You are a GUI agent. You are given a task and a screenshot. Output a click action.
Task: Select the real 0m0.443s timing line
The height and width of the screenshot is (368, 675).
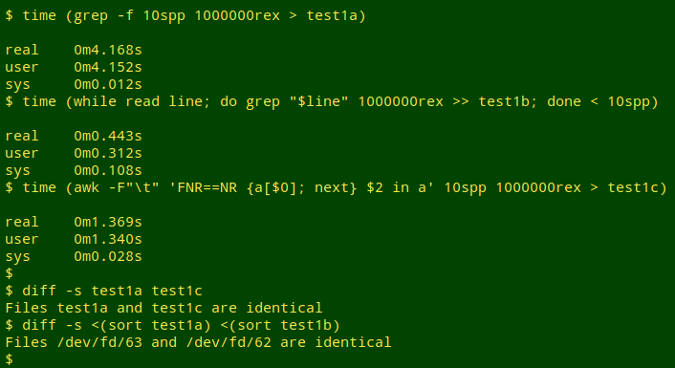point(74,136)
